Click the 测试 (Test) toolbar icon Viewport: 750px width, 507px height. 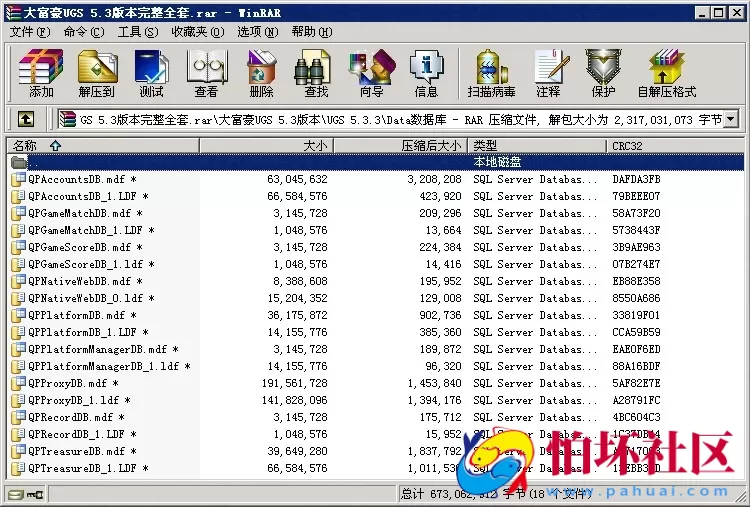[x=151, y=73]
